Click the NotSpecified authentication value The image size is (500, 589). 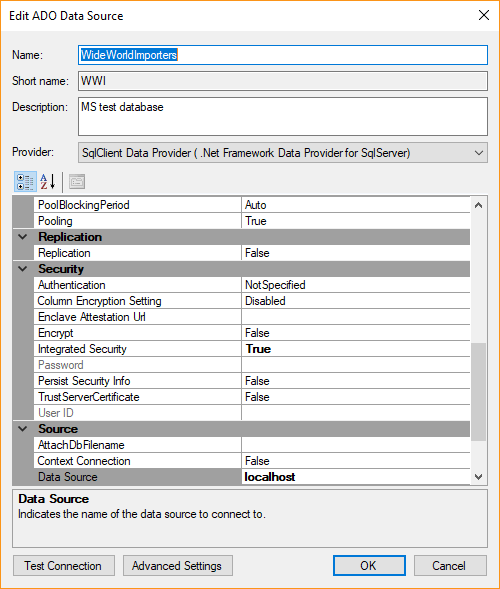pyautogui.click(x=355, y=285)
